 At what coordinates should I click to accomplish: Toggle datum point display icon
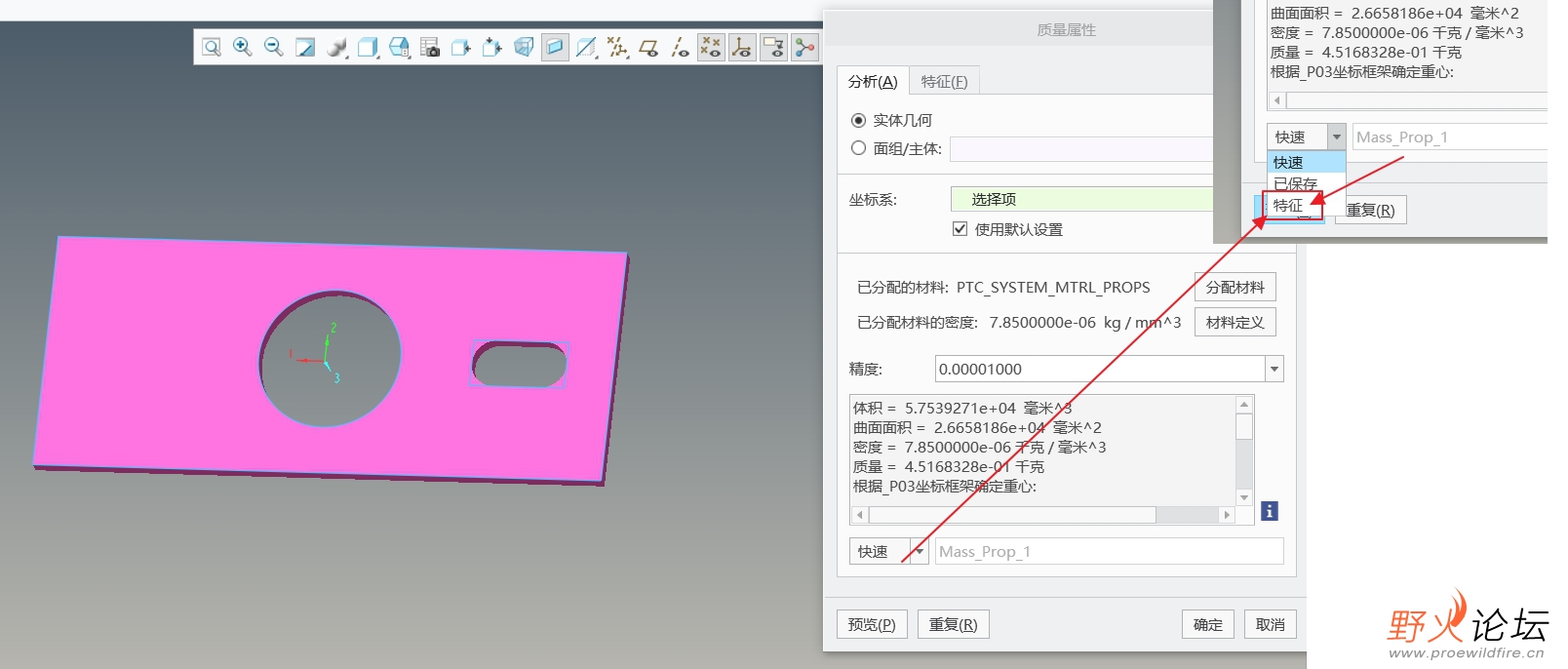(x=711, y=47)
